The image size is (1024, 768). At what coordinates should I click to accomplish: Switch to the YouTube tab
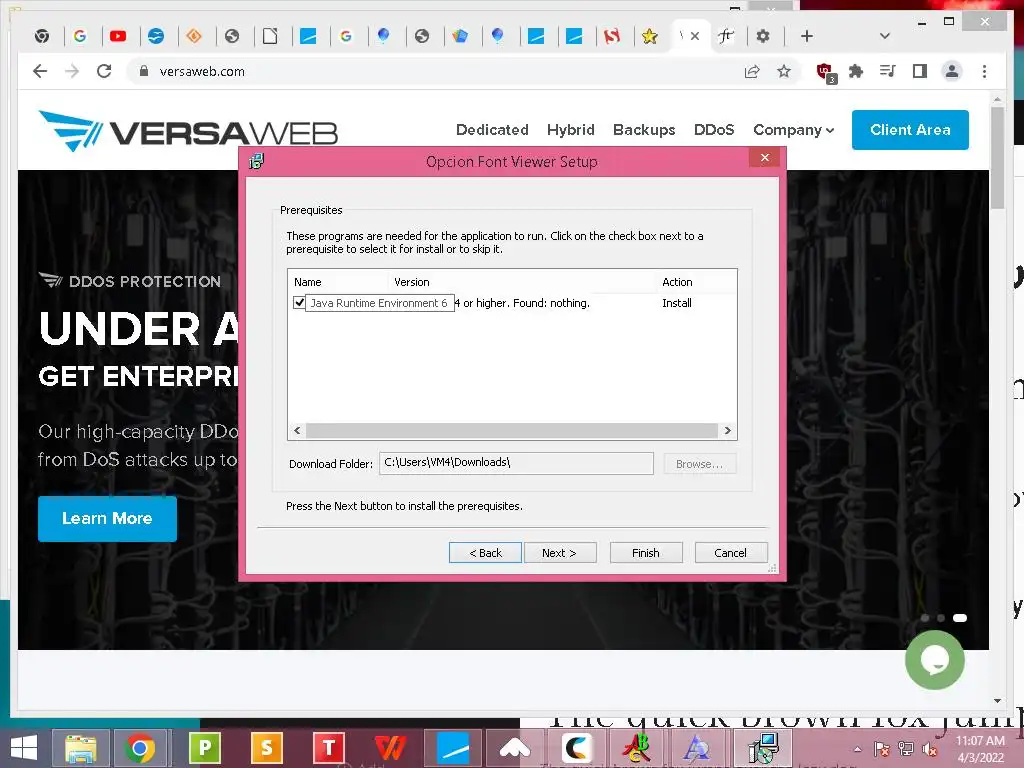click(118, 36)
